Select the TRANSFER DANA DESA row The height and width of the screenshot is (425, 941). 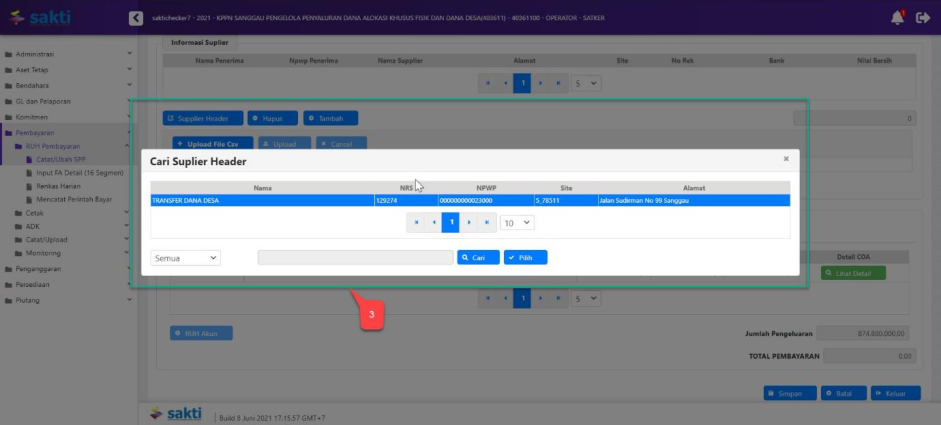click(262, 200)
